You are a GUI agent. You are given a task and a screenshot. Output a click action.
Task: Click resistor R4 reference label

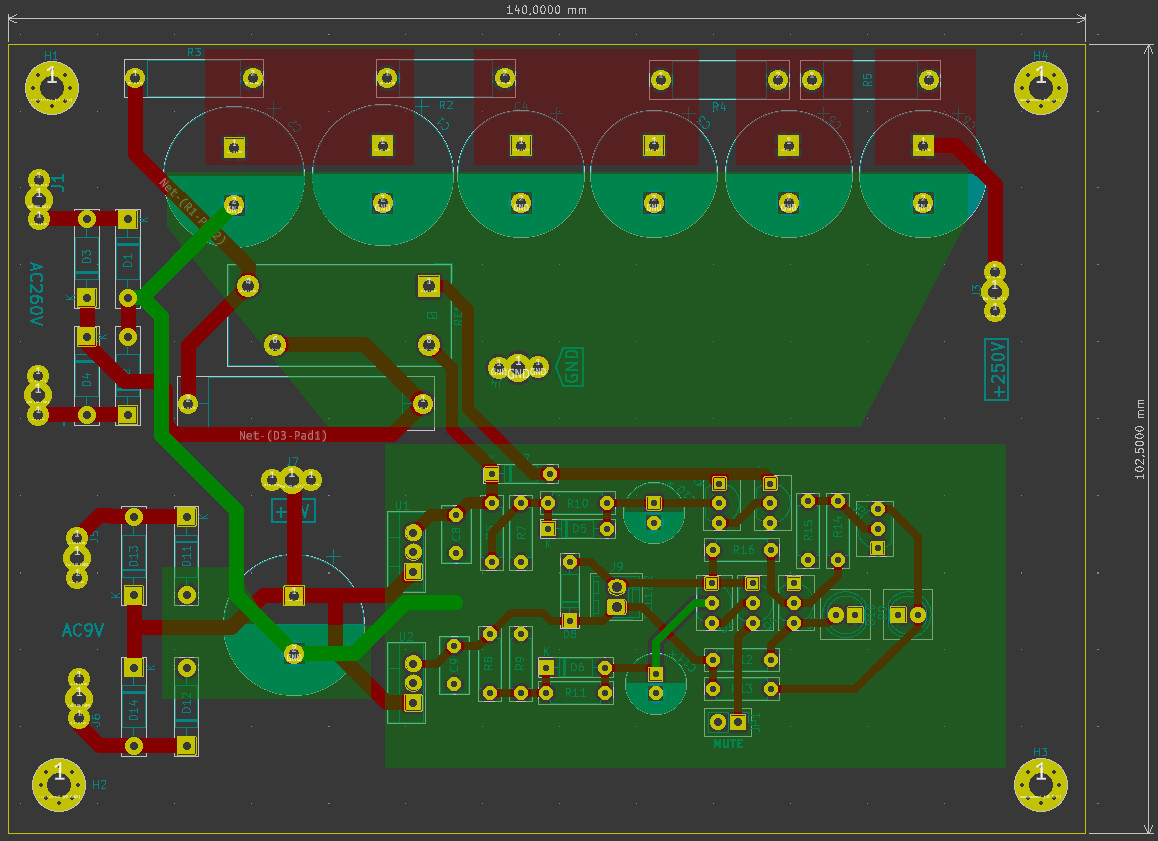(x=719, y=108)
